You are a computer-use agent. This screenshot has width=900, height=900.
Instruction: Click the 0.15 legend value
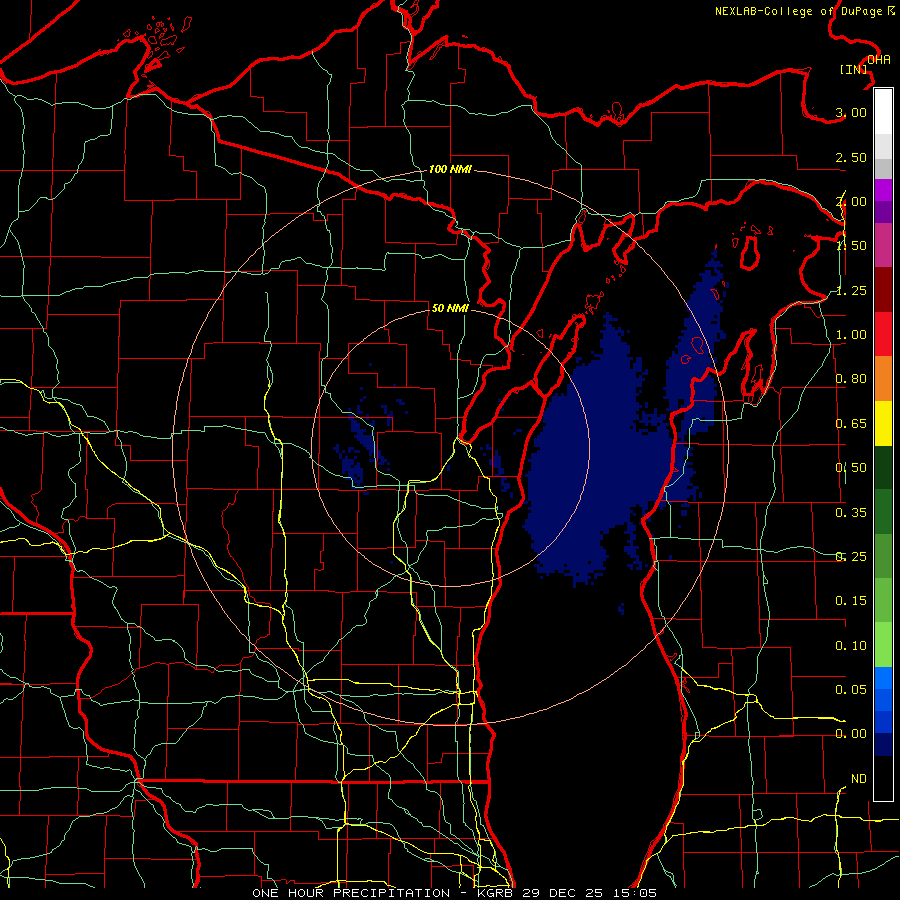(851, 601)
